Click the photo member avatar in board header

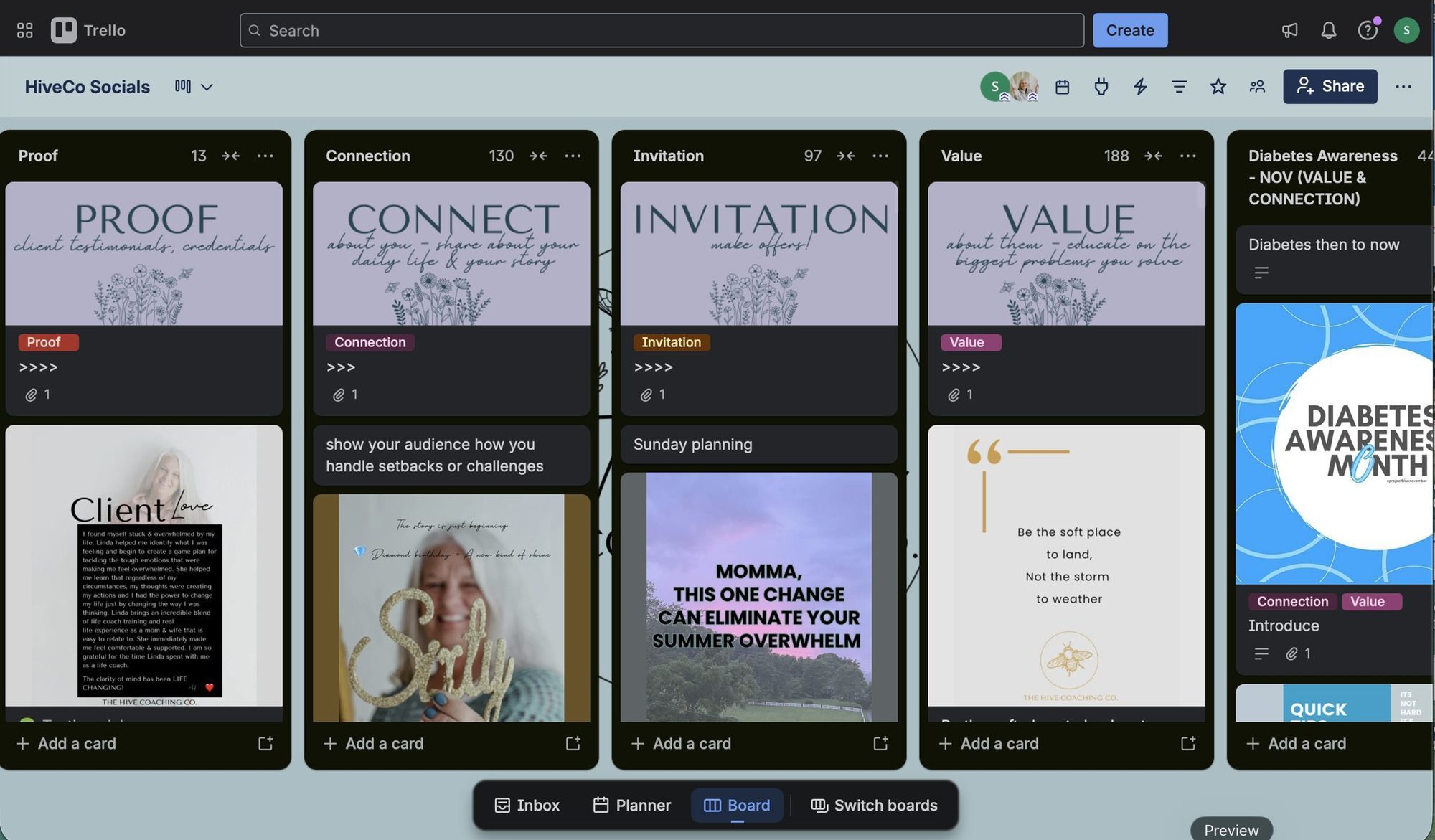(x=1023, y=87)
